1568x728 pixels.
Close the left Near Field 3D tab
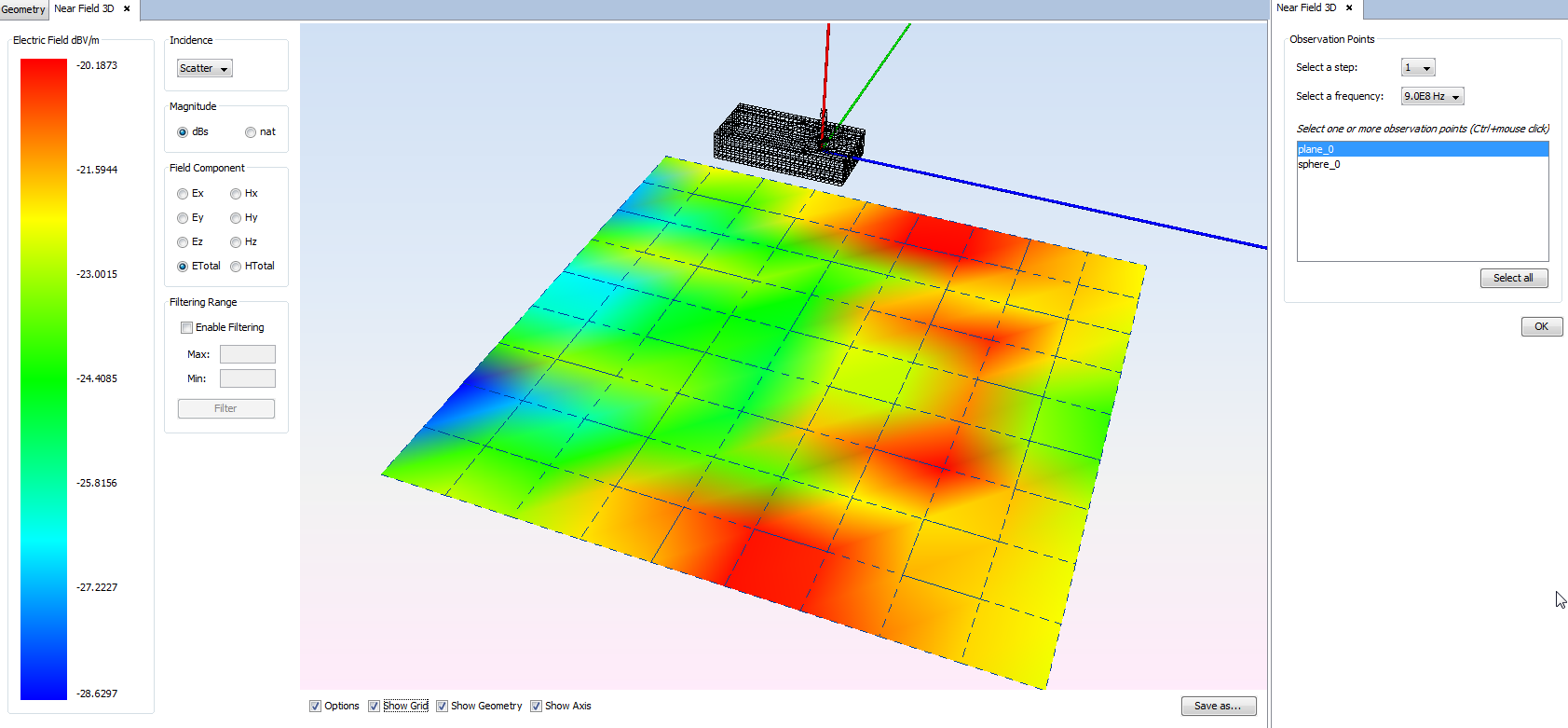pos(127,8)
